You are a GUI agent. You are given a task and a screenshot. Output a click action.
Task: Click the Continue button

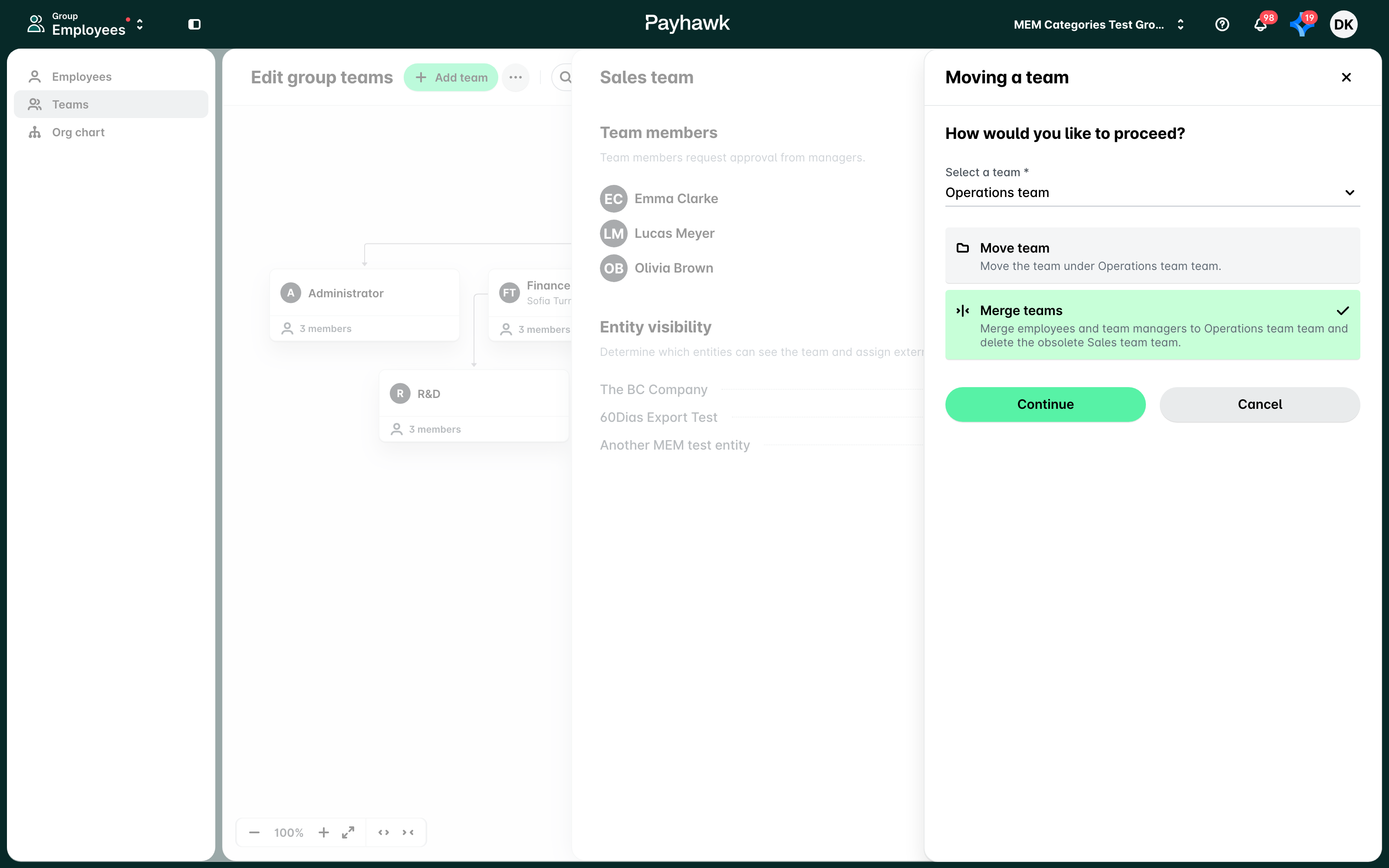[1045, 404]
